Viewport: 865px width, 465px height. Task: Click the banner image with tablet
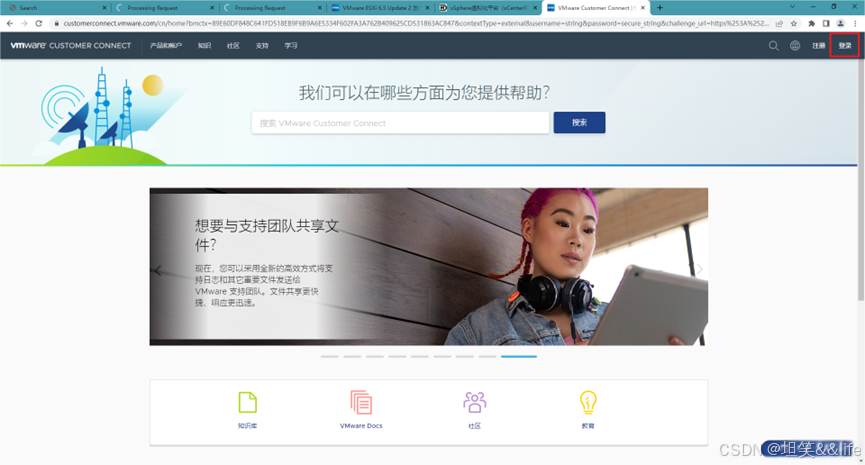[x=429, y=267]
